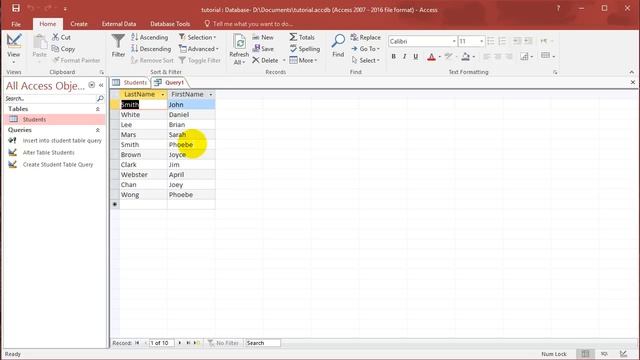The height and width of the screenshot is (360, 640).
Task: Open FirstName column filter arrow
Action: 211,95
